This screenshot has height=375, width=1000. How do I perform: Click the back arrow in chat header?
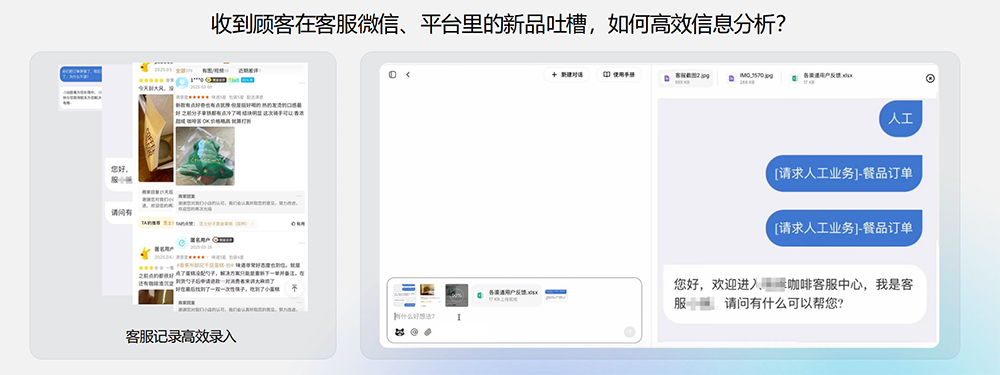[408, 75]
